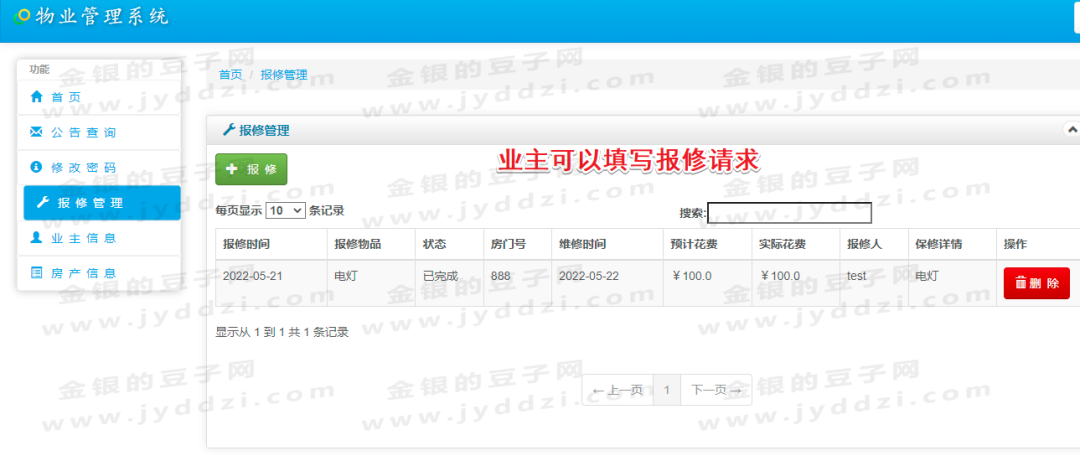Viewport: 1080px width, 461px height.
Task: Click the 物业管理系统 logo icon
Action: point(22,16)
